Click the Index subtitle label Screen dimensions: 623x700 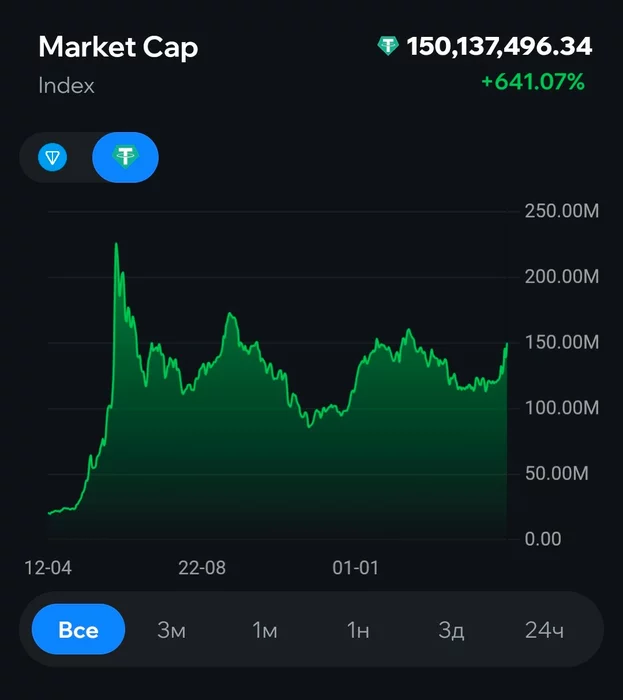[x=66, y=85]
